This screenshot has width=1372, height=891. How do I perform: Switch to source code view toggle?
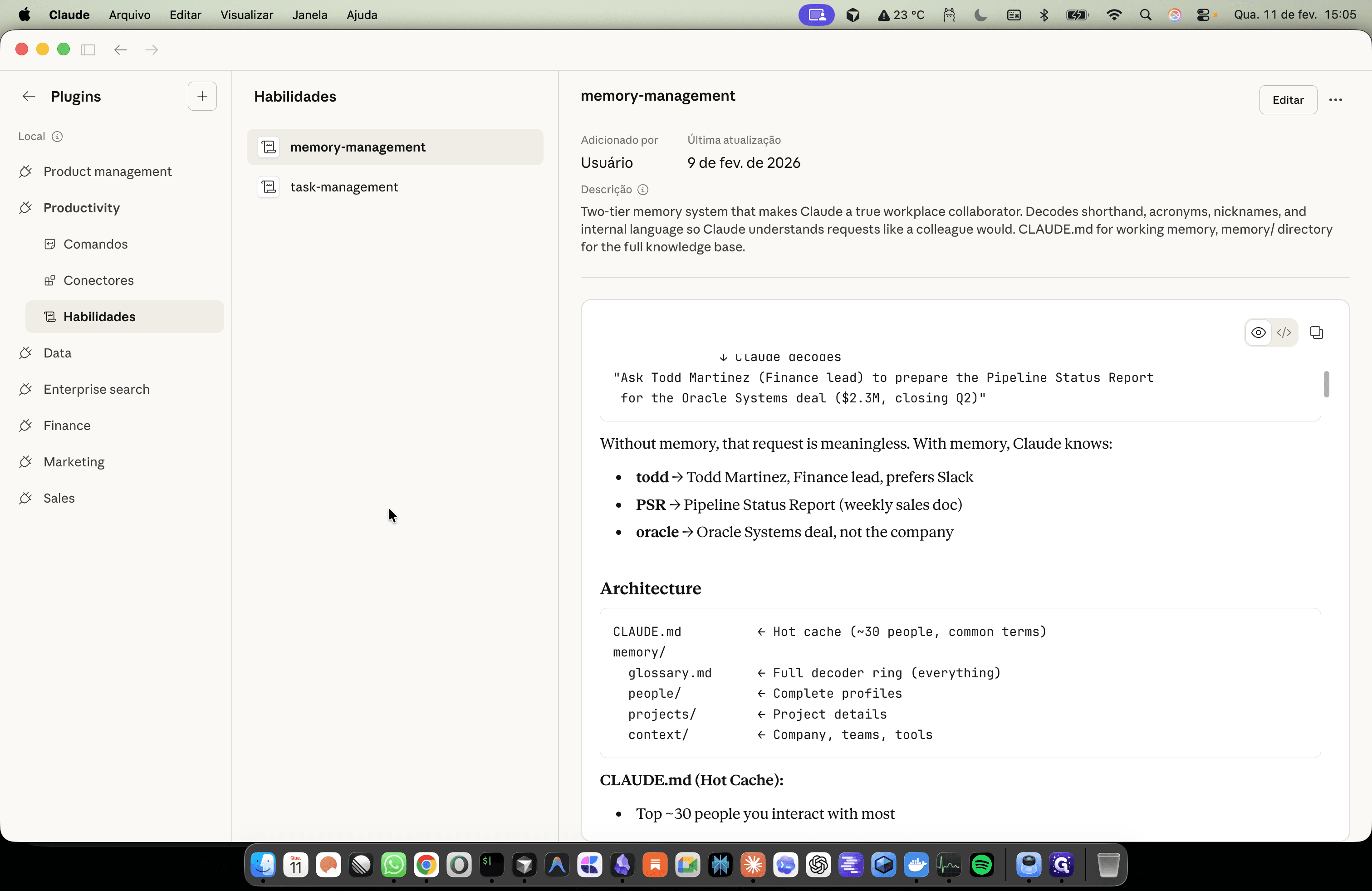point(1284,333)
